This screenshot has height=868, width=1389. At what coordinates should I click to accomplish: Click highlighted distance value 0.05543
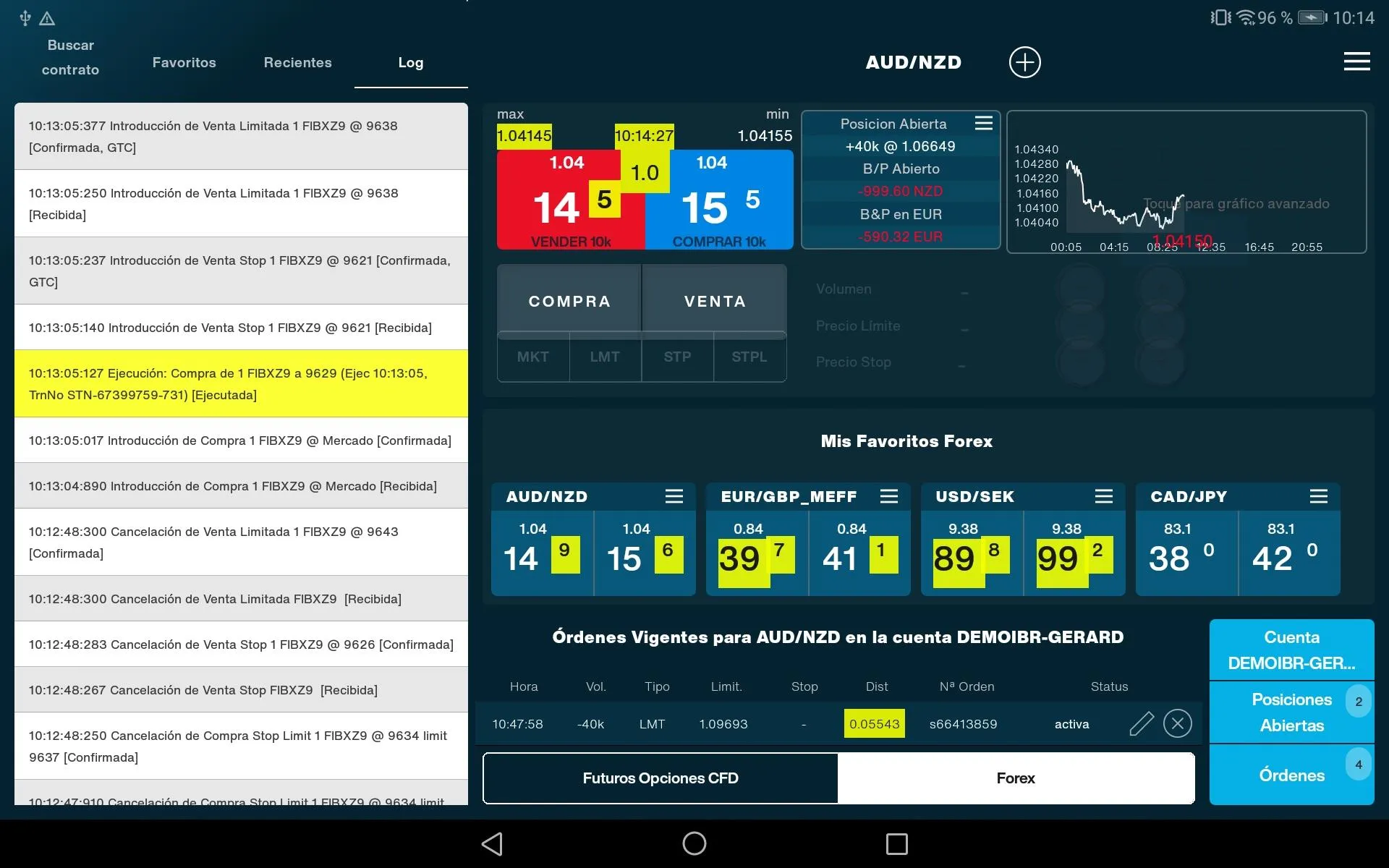pos(874,722)
